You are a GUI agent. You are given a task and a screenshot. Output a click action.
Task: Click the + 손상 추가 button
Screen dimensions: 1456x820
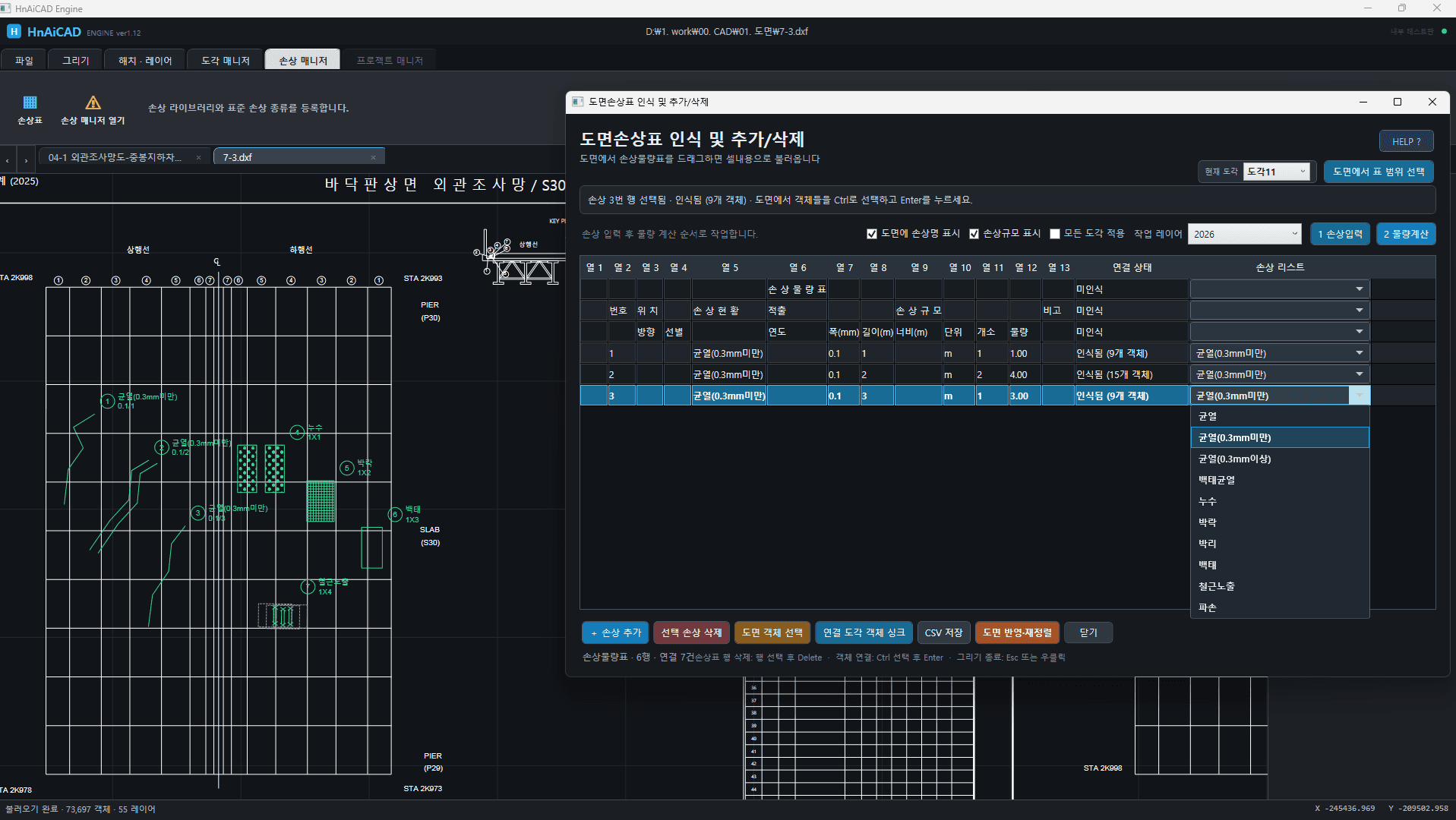tap(616, 632)
